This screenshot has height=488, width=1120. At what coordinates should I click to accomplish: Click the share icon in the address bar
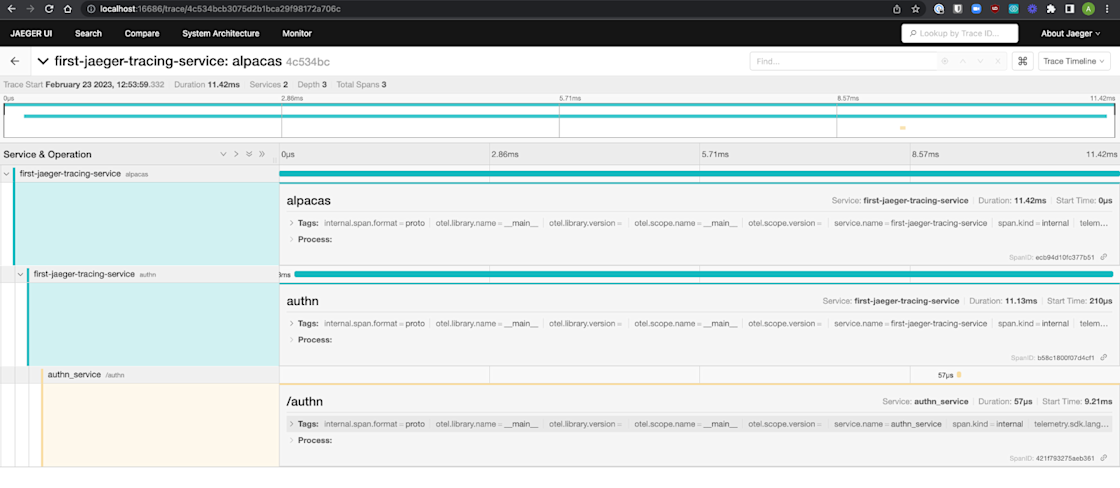click(x=897, y=9)
